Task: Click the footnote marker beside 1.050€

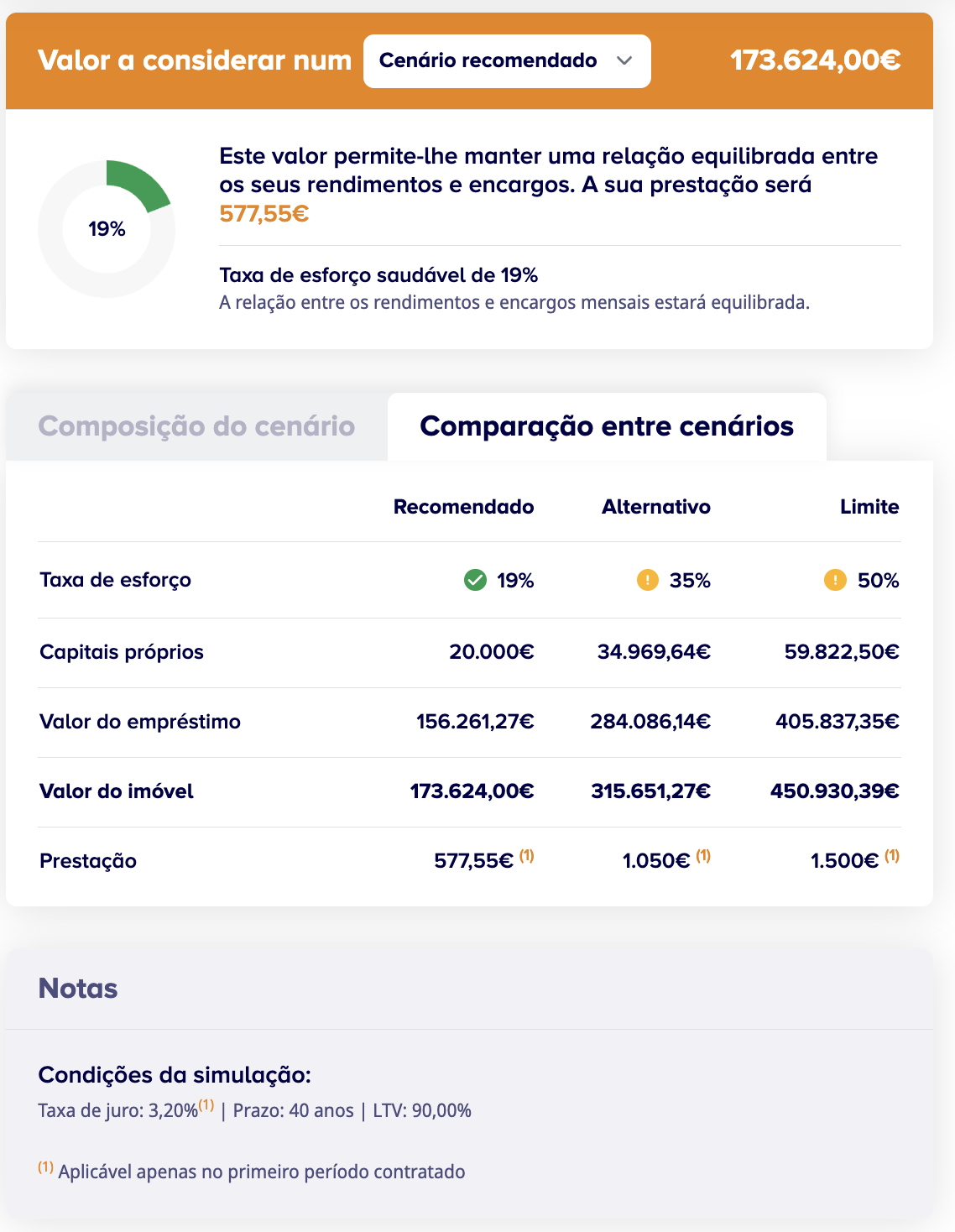Action: pyautogui.click(x=703, y=856)
